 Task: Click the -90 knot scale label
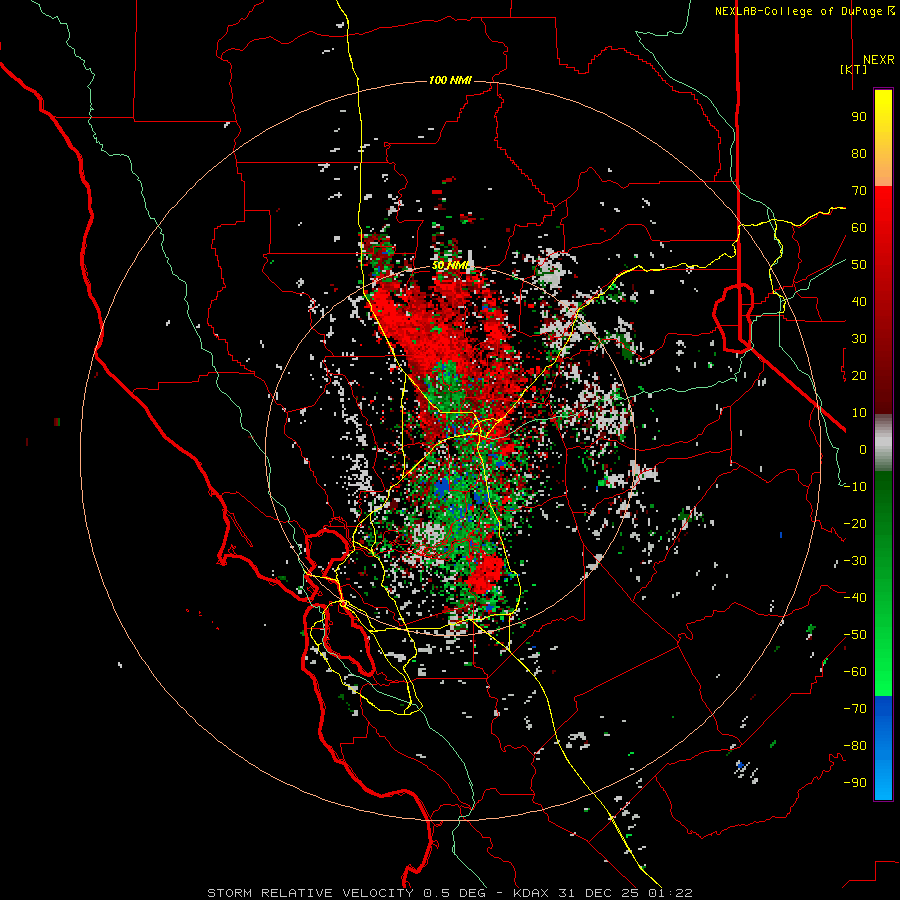[x=855, y=783]
